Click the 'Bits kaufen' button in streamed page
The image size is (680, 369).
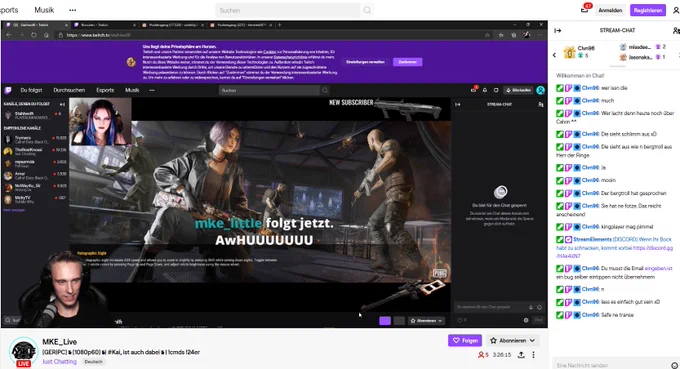click(518, 90)
